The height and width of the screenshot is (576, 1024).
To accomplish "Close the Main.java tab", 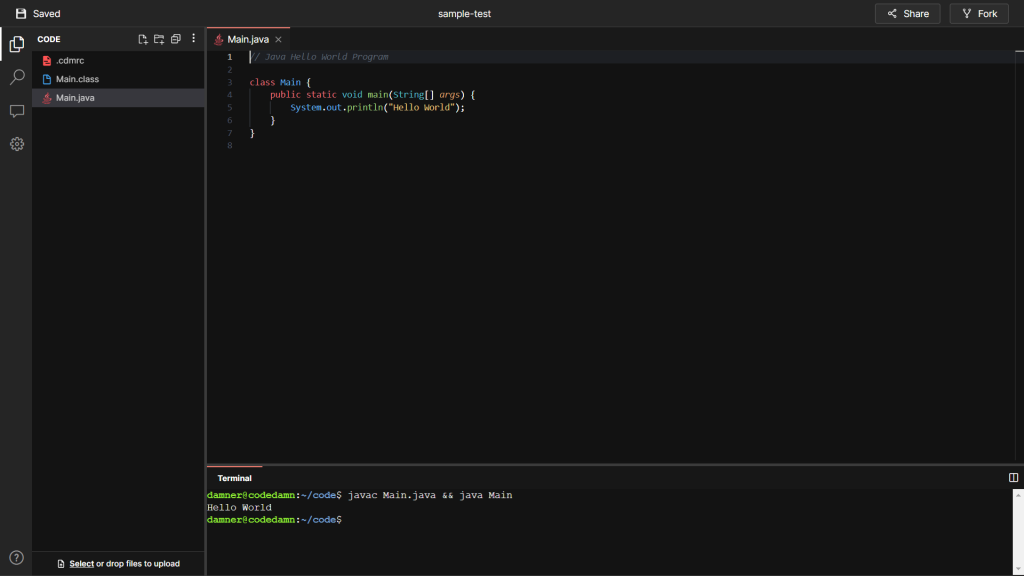I will (278, 40).
